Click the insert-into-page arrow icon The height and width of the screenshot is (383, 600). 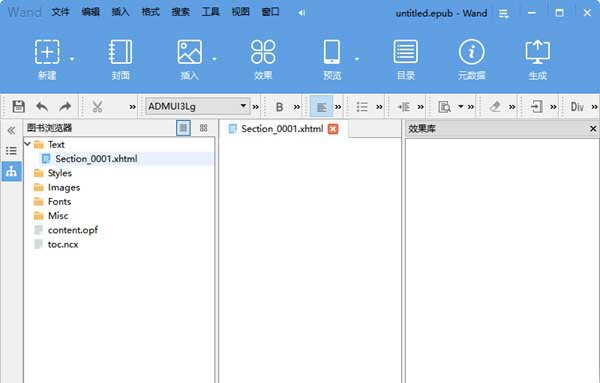coord(536,106)
